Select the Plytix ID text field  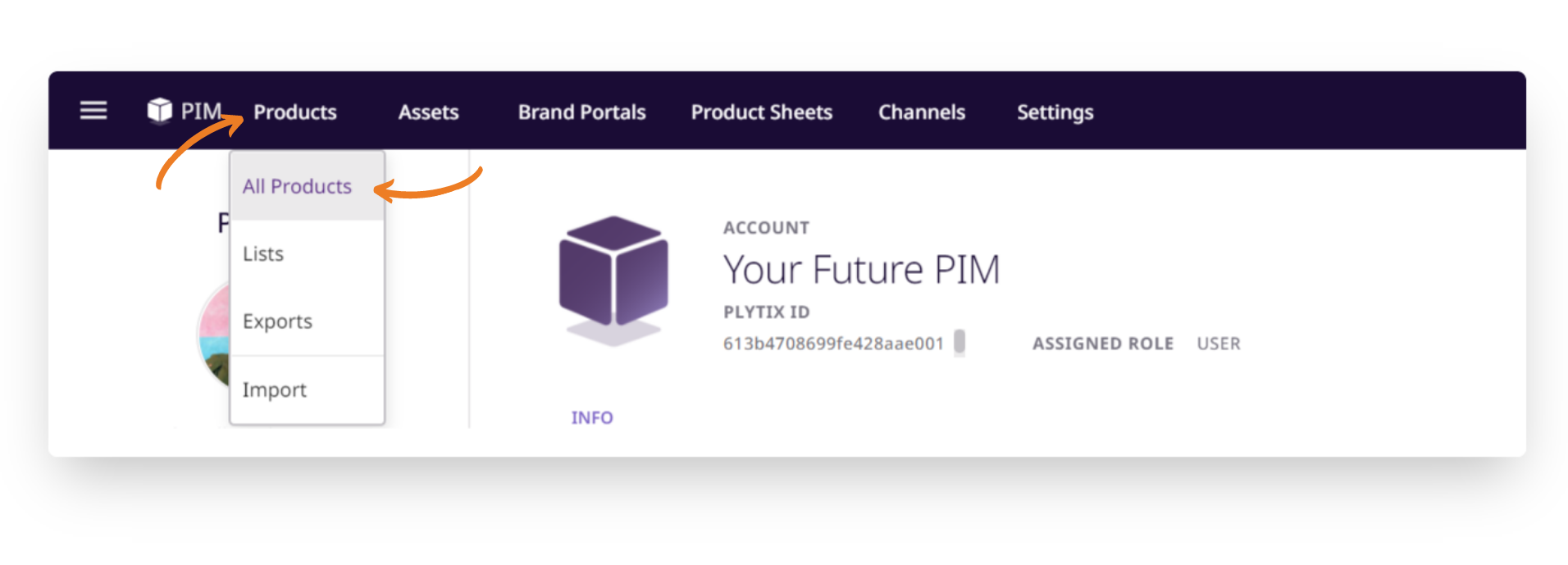point(832,344)
